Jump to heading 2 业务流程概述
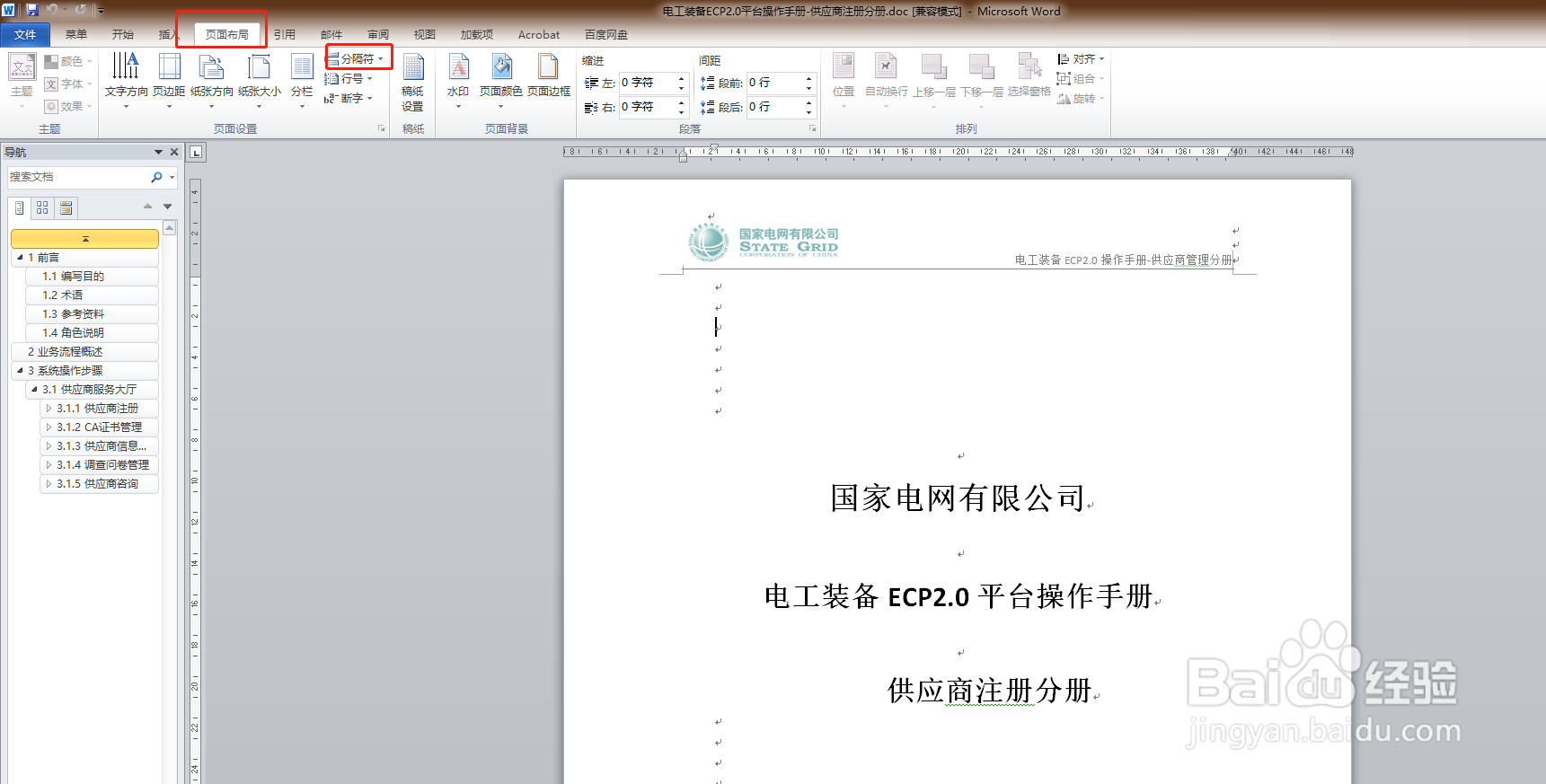Image resolution: width=1546 pixels, height=784 pixels. click(85, 352)
